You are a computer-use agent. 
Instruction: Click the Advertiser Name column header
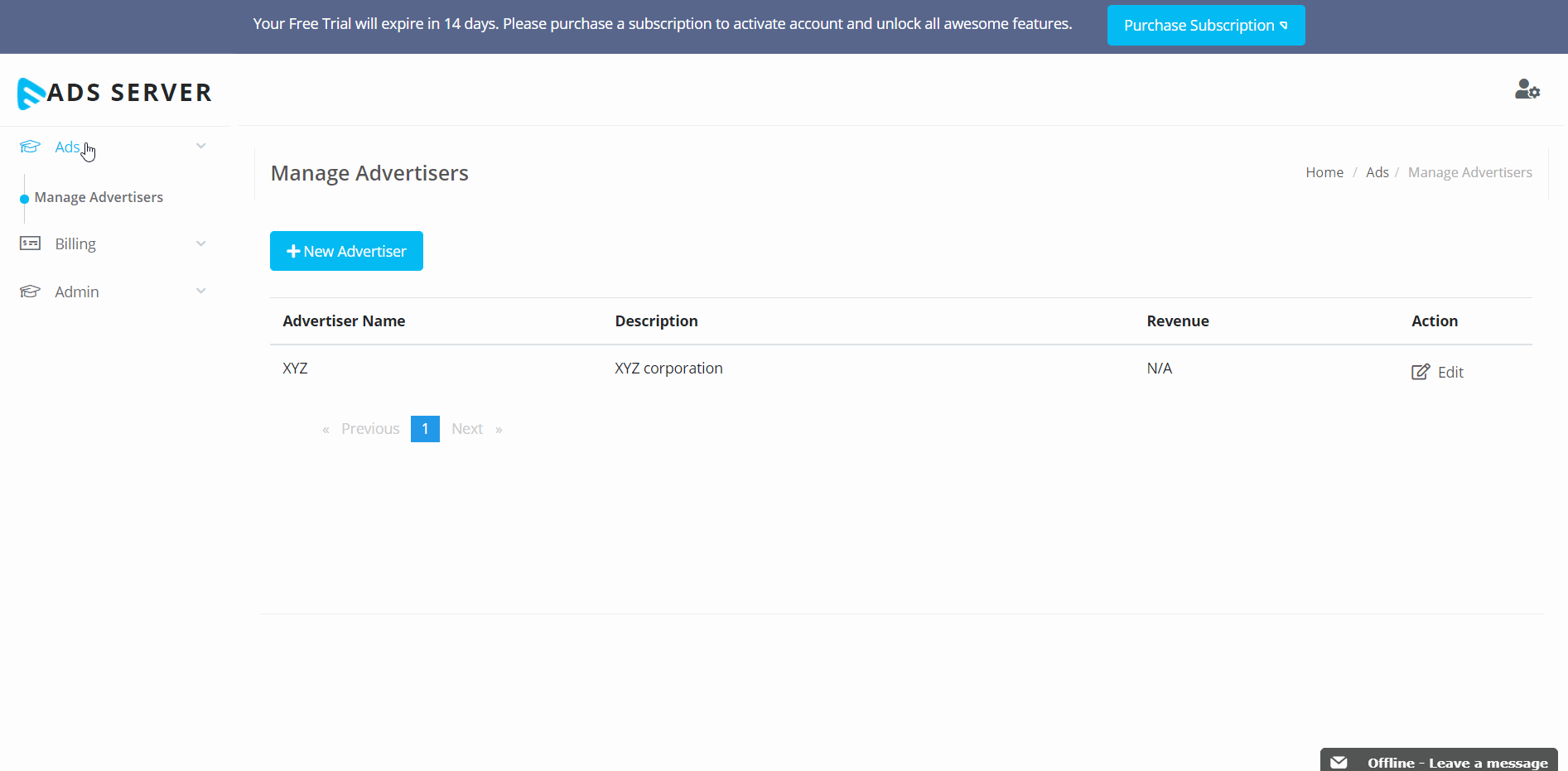[x=344, y=321]
